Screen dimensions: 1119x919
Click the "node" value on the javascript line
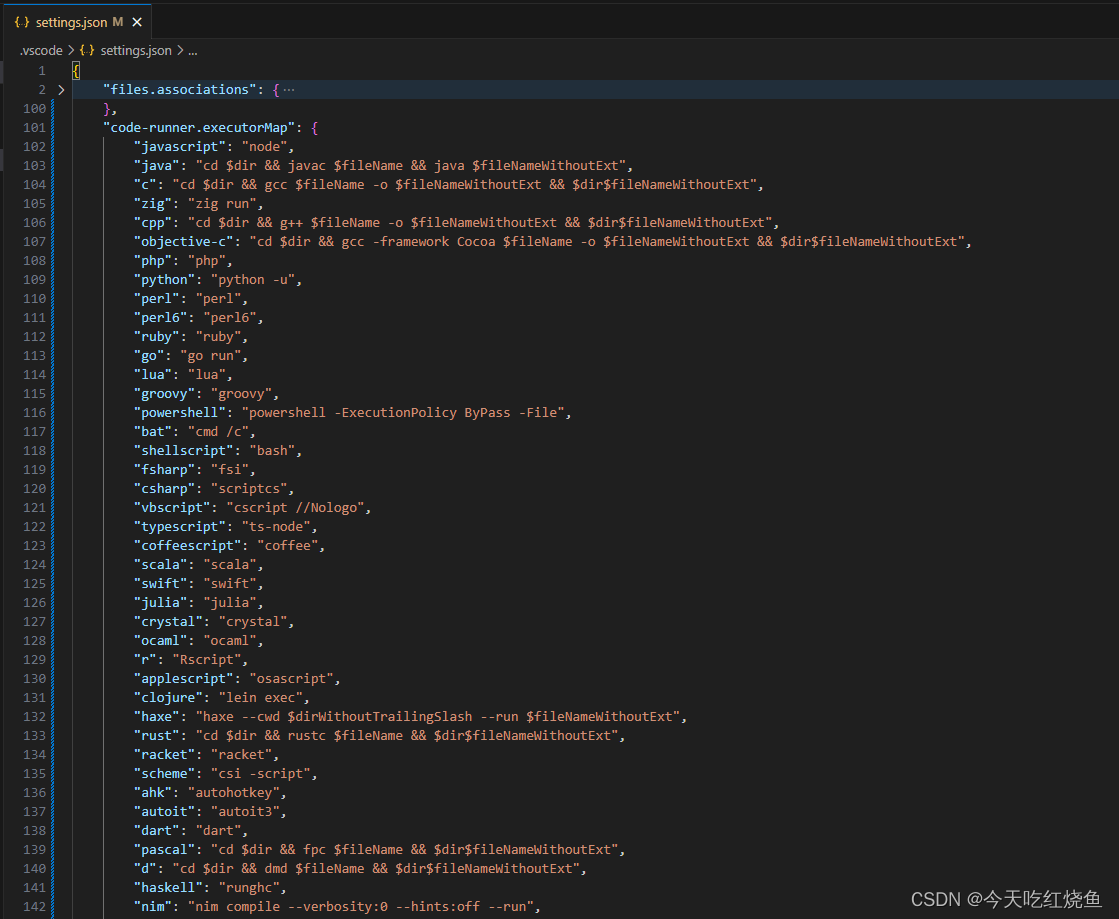(263, 146)
